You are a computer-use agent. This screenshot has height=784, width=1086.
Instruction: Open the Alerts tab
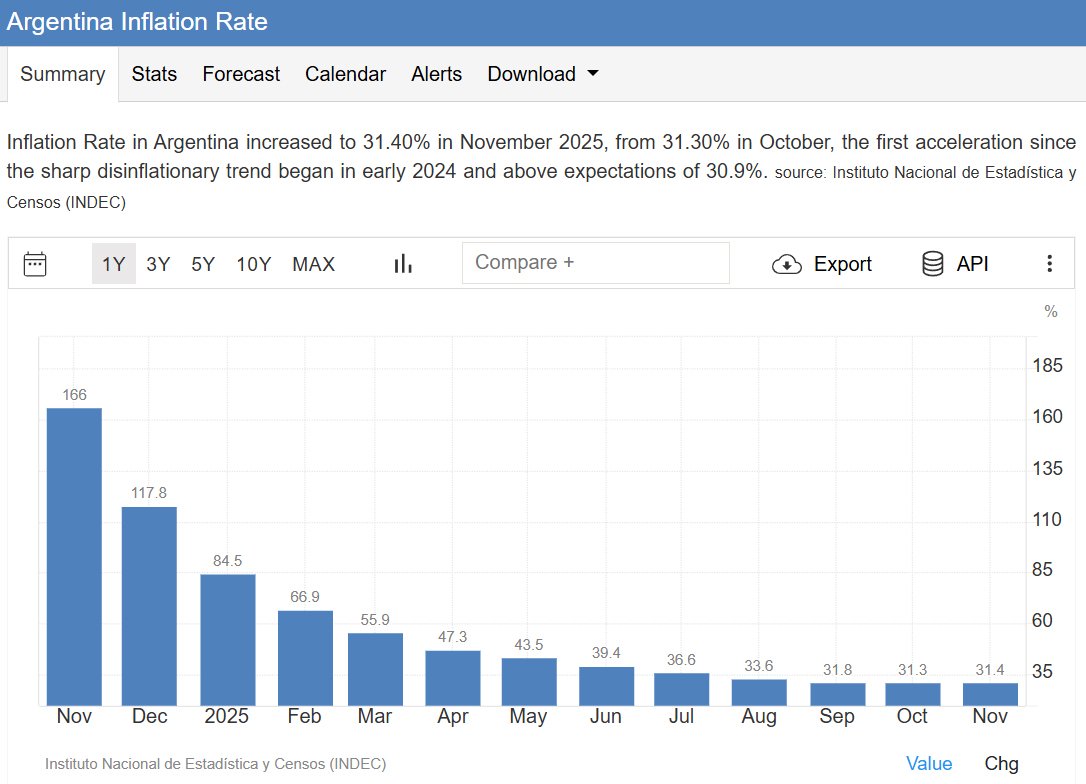[436, 73]
